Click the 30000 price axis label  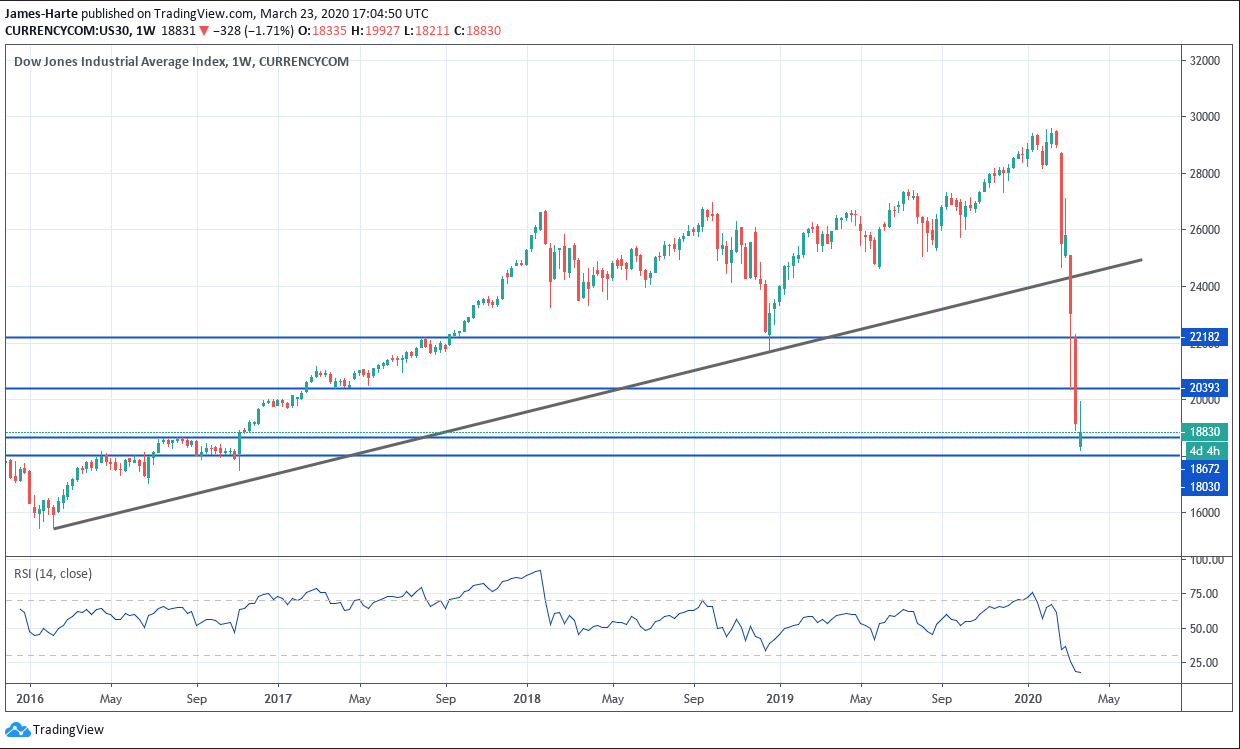tap(1204, 116)
